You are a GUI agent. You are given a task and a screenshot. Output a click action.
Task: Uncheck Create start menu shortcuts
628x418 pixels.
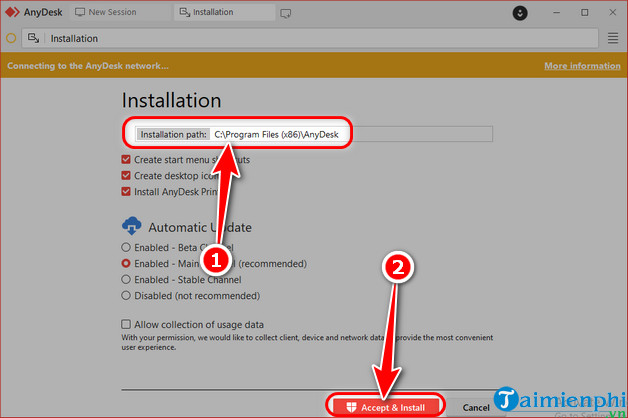tap(126, 160)
